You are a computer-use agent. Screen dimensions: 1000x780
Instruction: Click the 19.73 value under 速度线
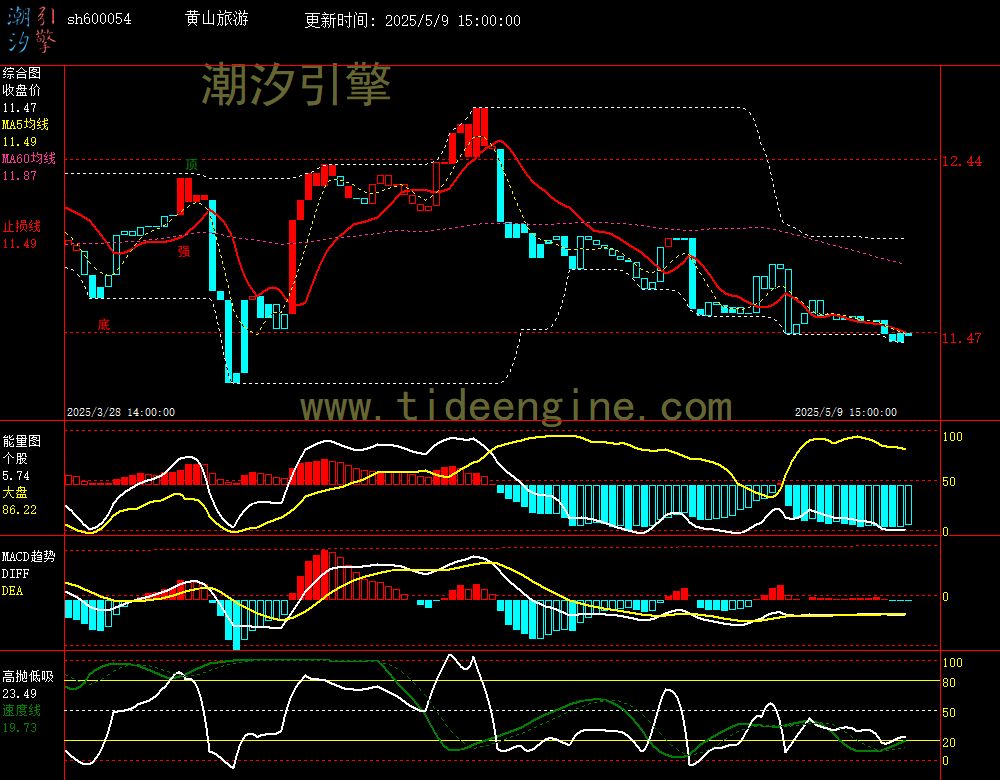(x=19, y=728)
